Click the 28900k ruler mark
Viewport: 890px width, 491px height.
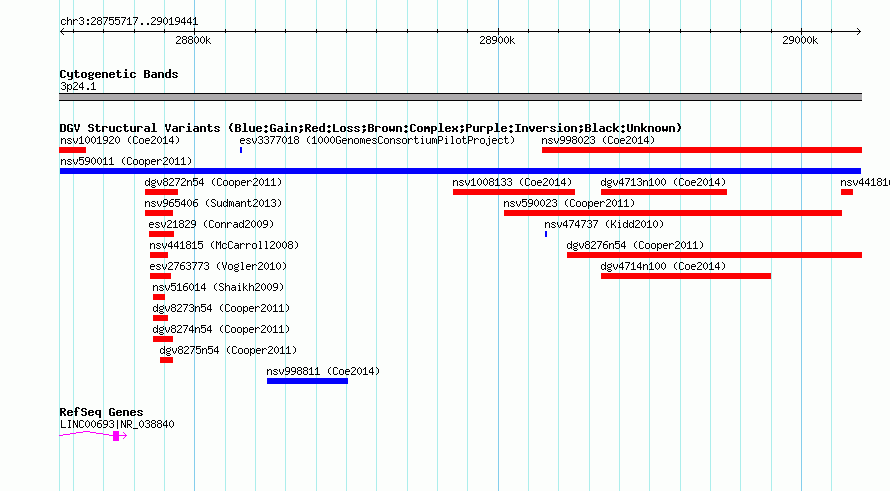point(497,40)
